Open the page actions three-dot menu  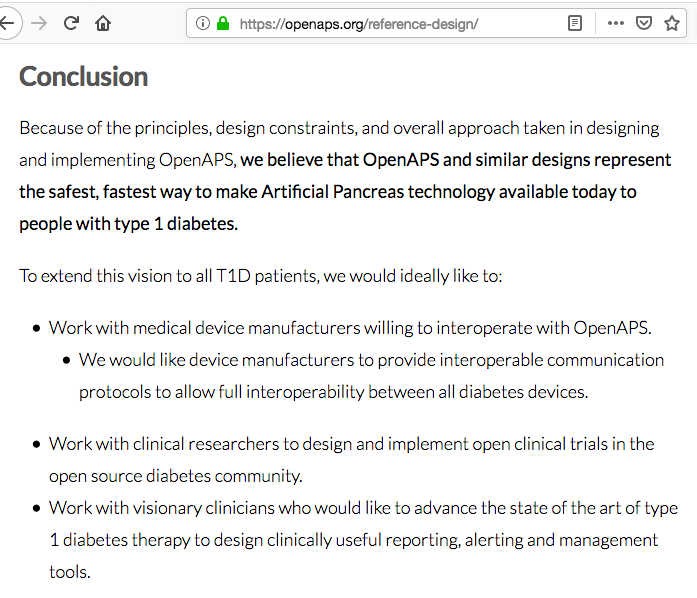616,23
